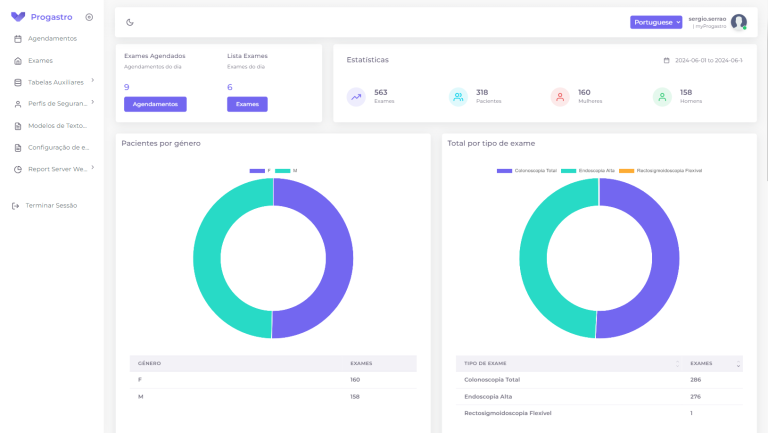
Task: Open Perfis de Seguran... menu item
Action: tap(57, 104)
